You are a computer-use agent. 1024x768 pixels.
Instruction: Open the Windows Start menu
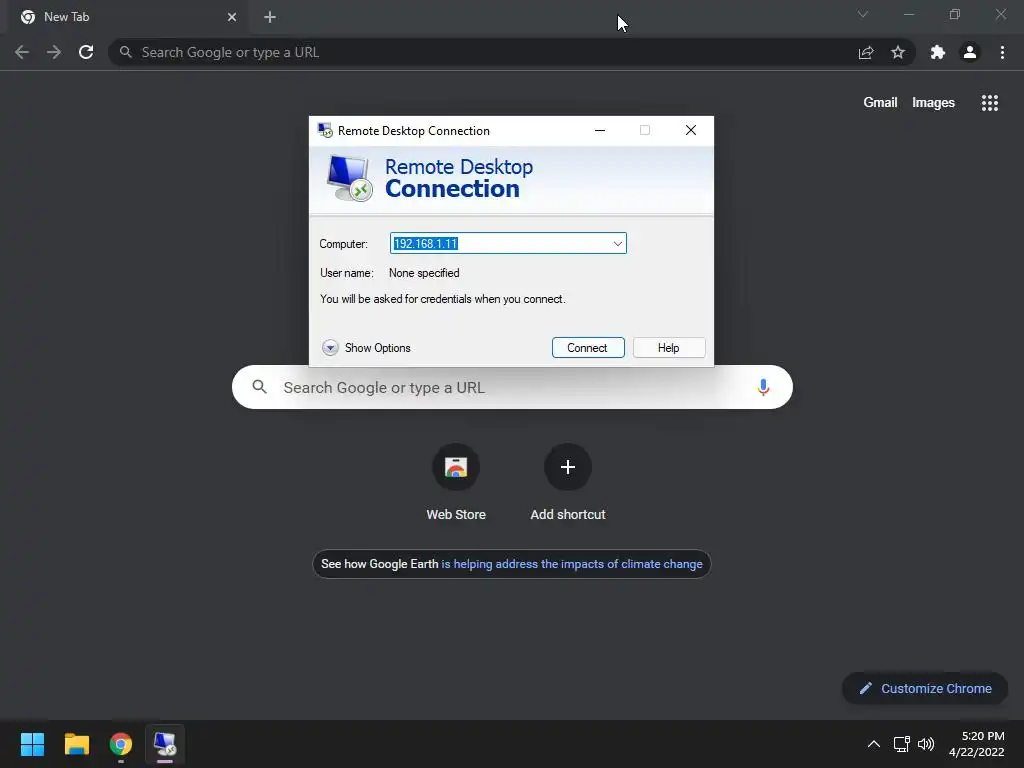point(32,744)
